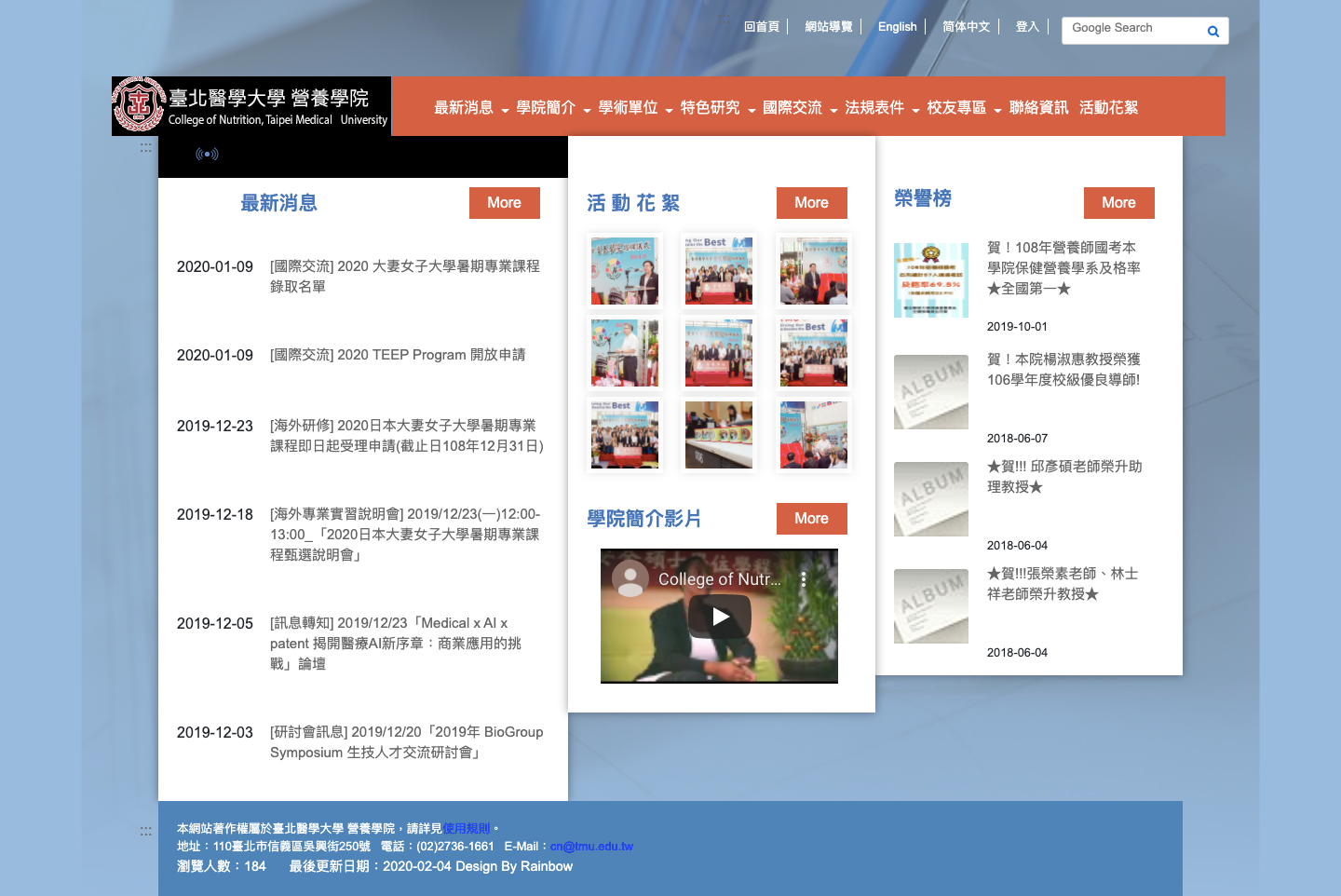Go to the 活動花絮 menu item
1341x896 pixels.
(x=1108, y=108)
